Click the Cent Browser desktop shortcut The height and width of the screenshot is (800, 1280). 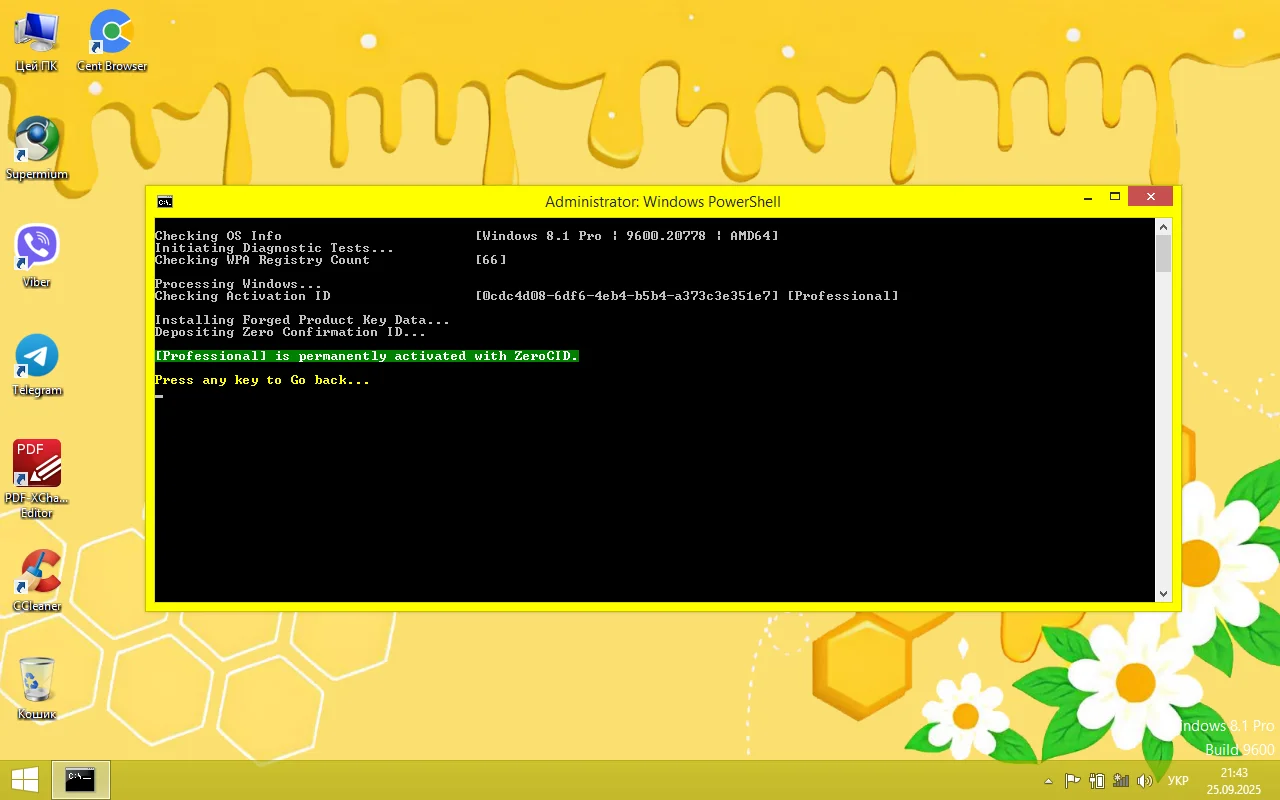(x=111, y=34)
